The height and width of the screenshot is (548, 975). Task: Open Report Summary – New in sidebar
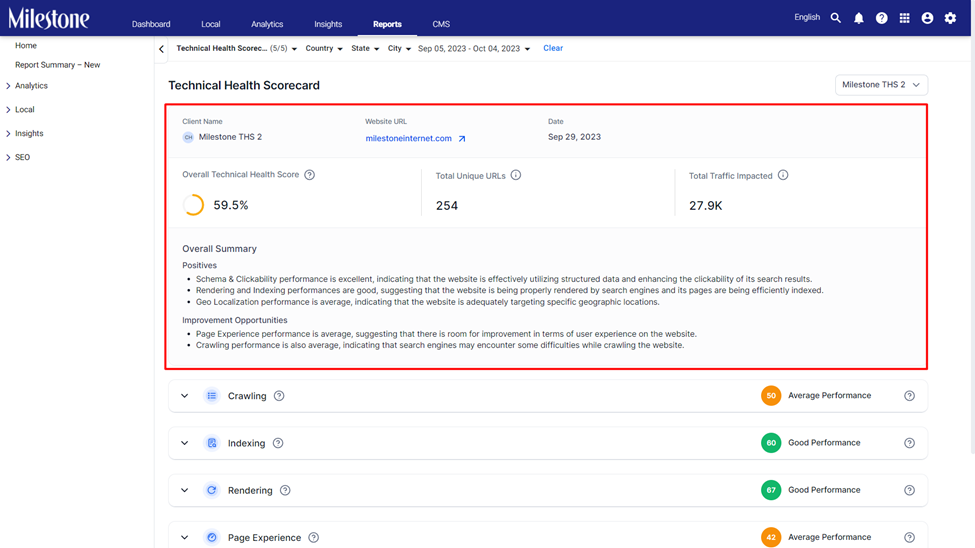tap(58, 65)
